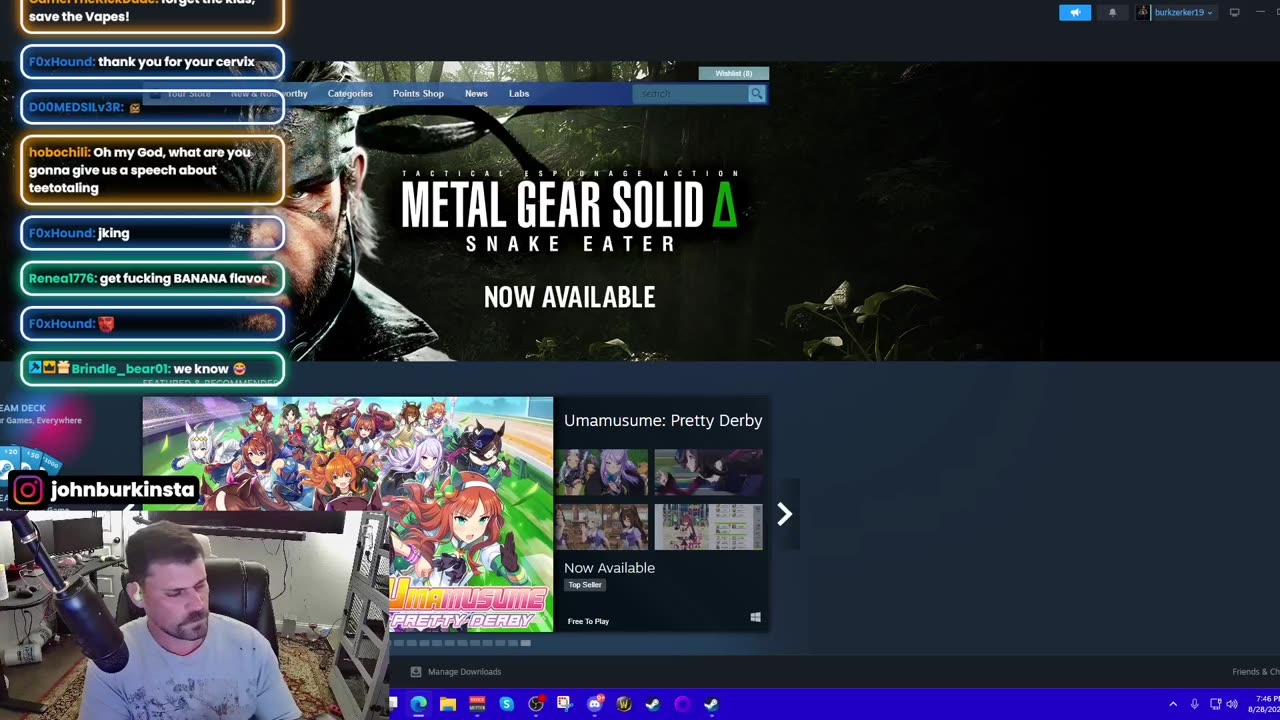Open OBS Studio from the taskbar

(536, 704)
